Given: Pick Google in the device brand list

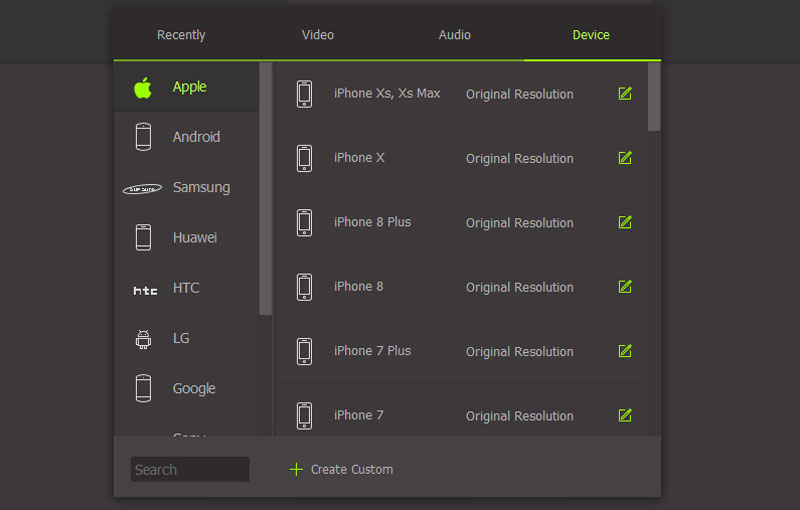Looking at the screenshot, I should click(x=194, y=388).
